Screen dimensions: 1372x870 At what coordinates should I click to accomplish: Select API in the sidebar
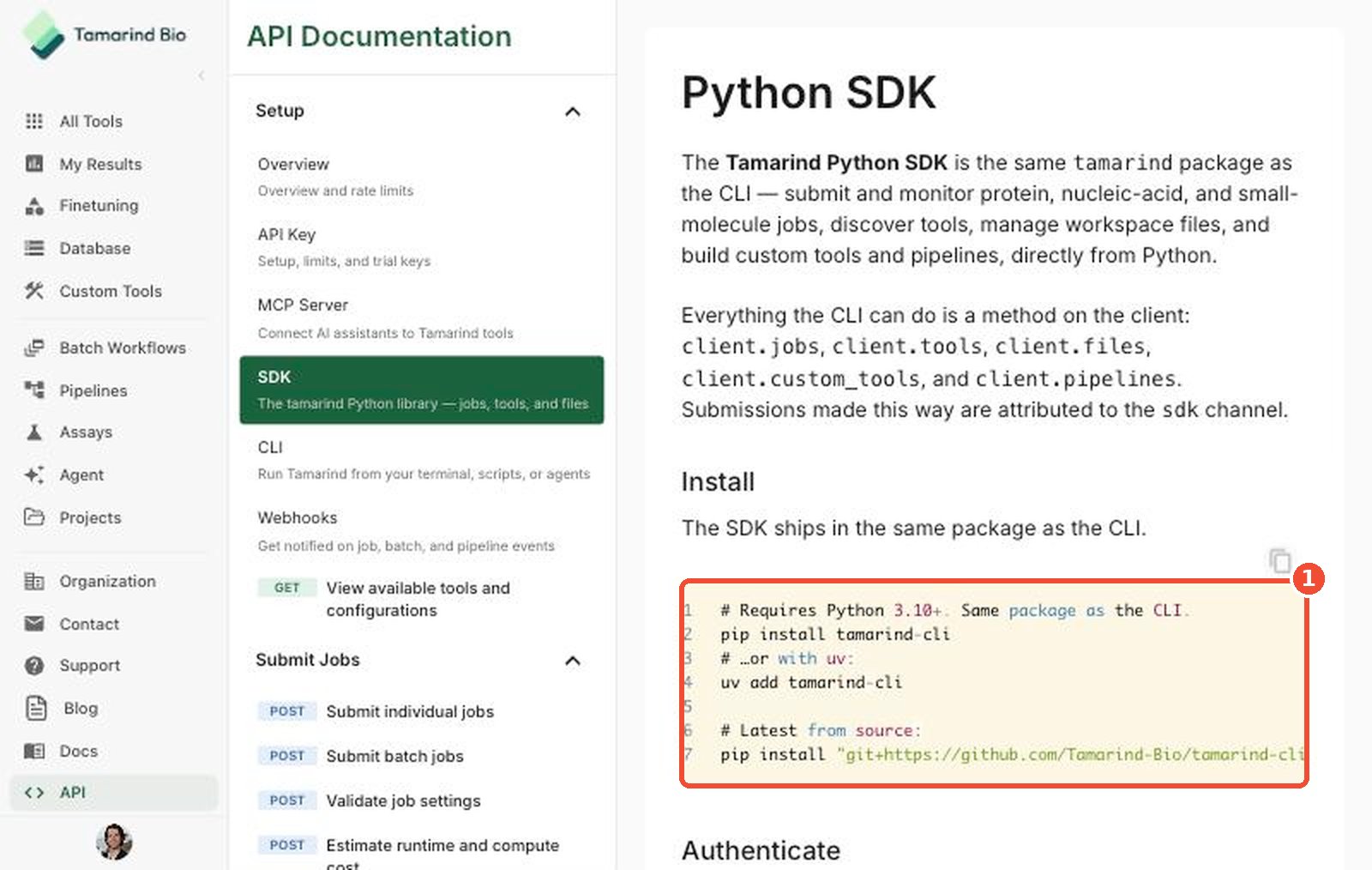pos(113,793)
